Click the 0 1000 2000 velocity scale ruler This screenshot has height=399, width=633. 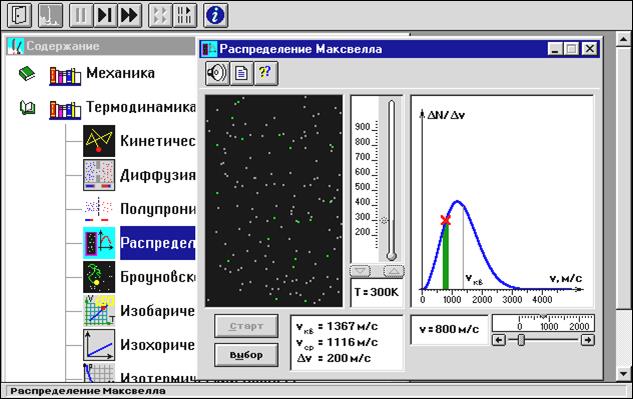(543, 323)
